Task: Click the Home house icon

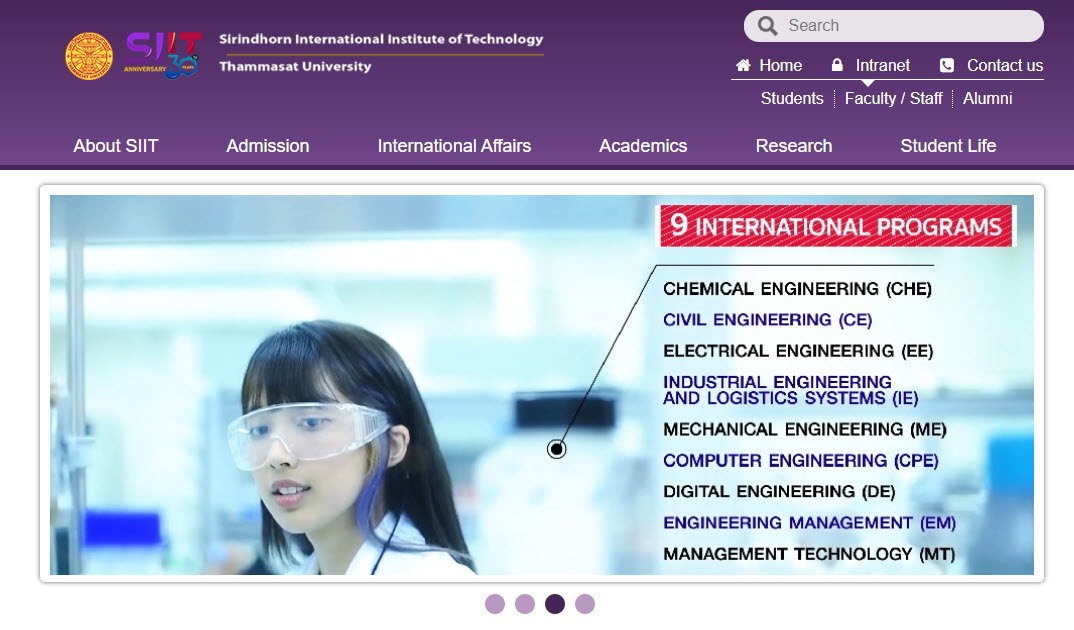Action: tap(743, 65)
